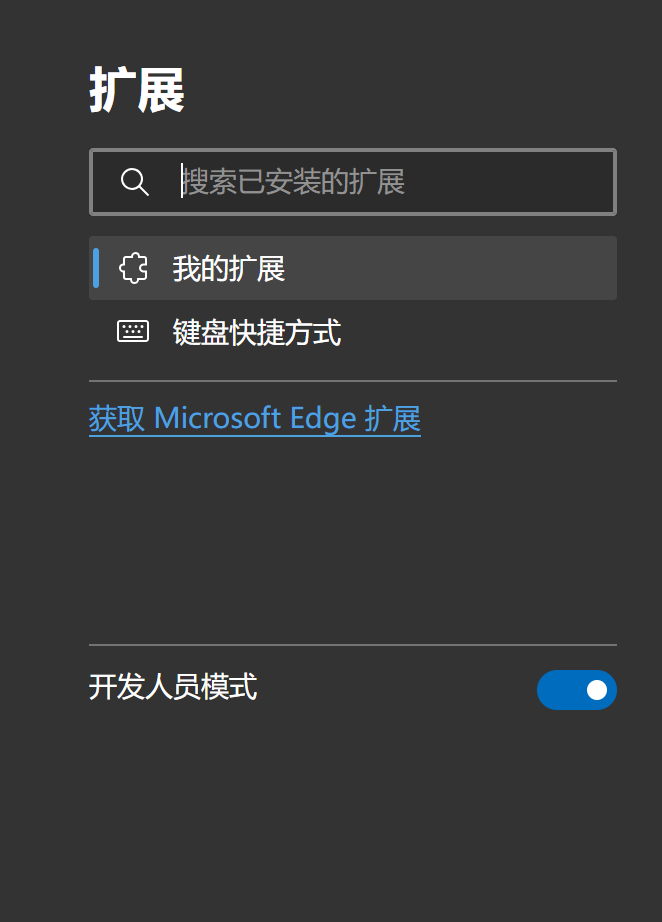Click the 键盘快捷方式 text label

coord(257,332)
